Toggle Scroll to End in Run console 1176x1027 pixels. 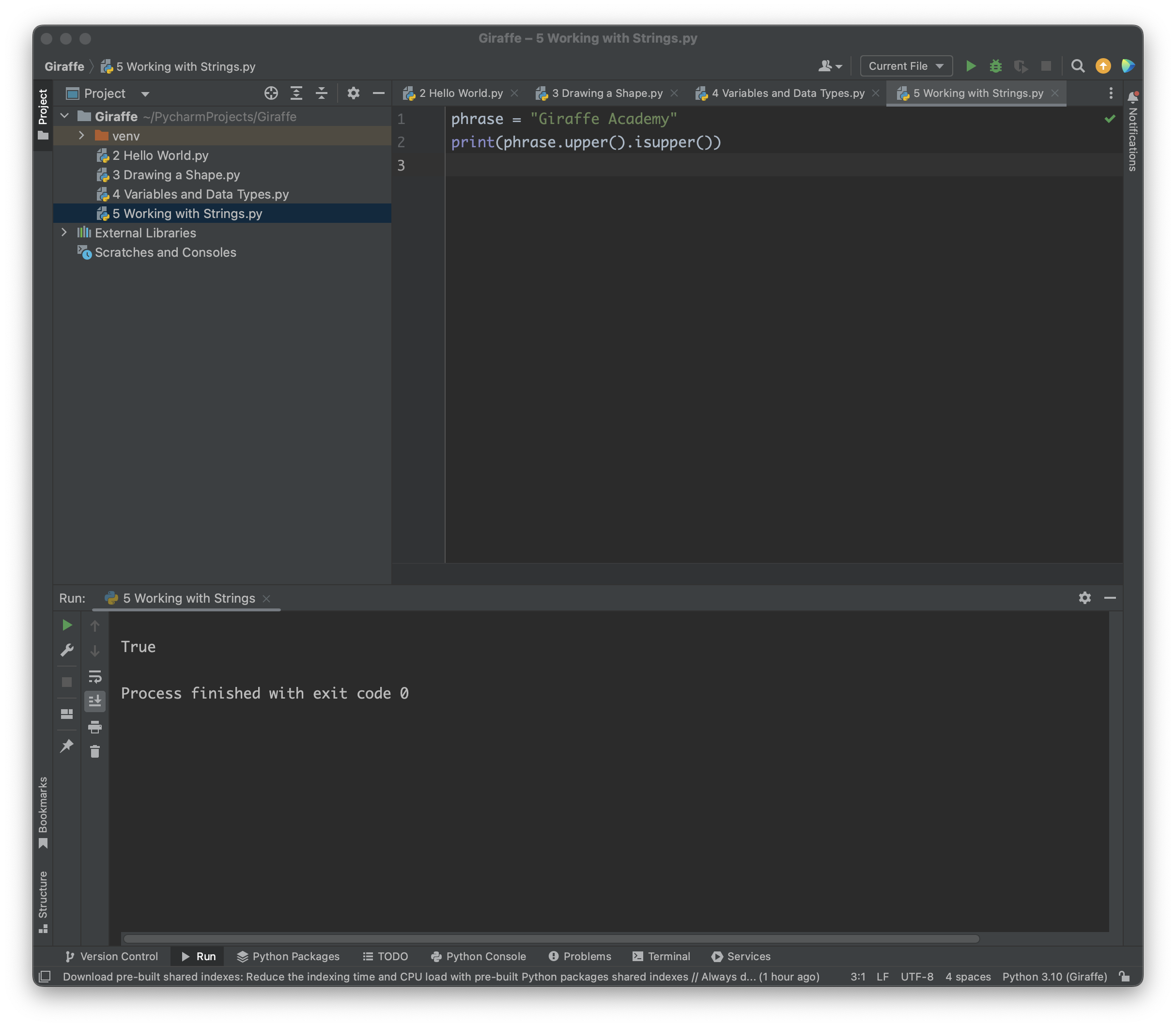coord(95,701)
